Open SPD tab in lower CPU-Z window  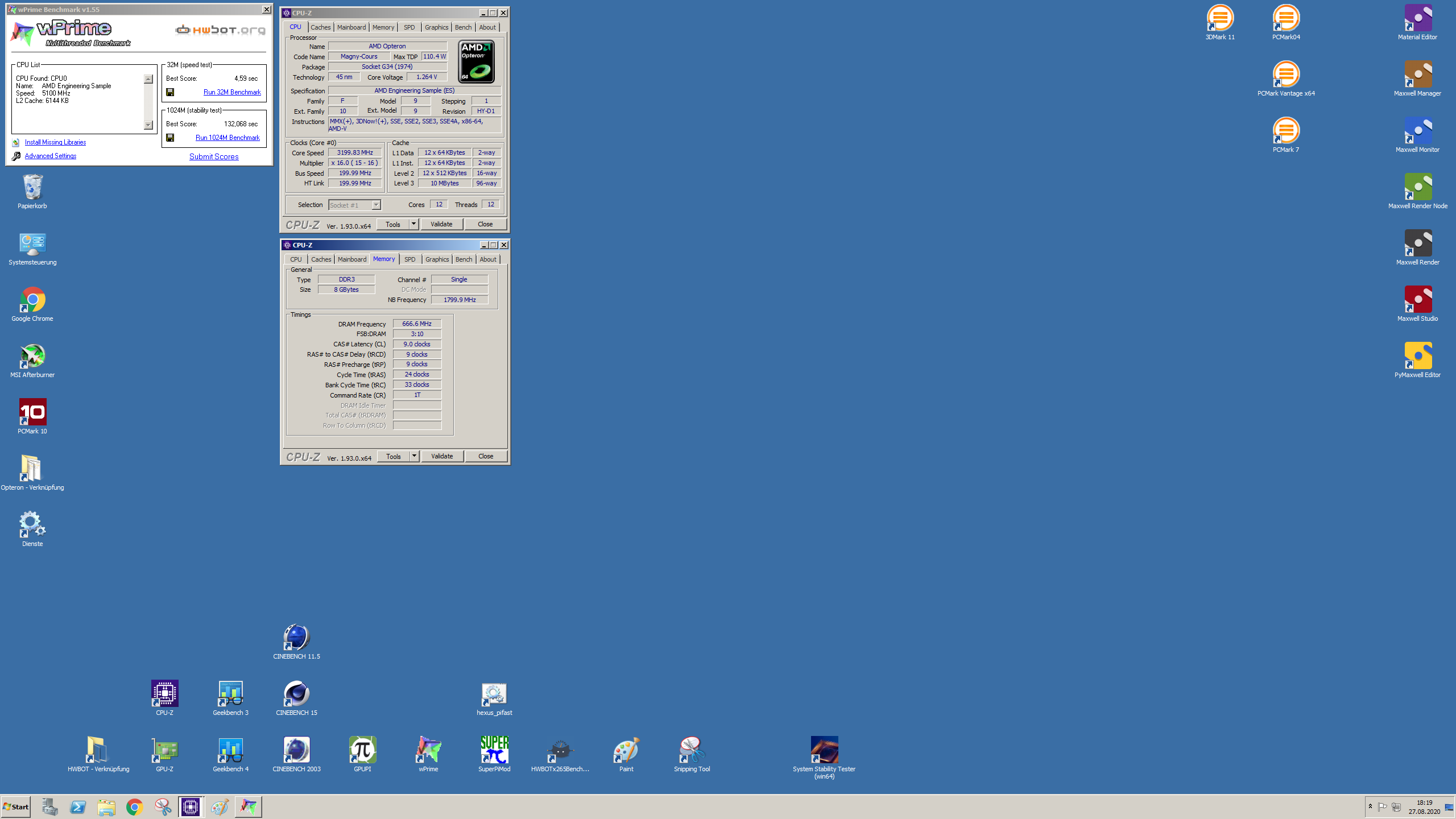pyautogui.click(x=409, y=259)
